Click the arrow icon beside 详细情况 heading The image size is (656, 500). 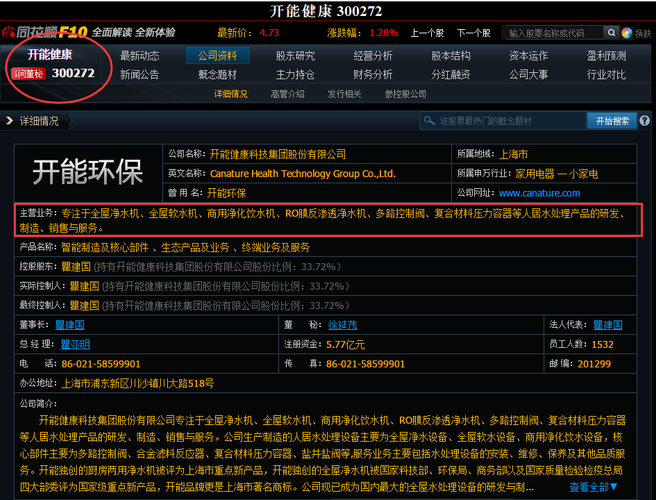(x=9, y=121)
